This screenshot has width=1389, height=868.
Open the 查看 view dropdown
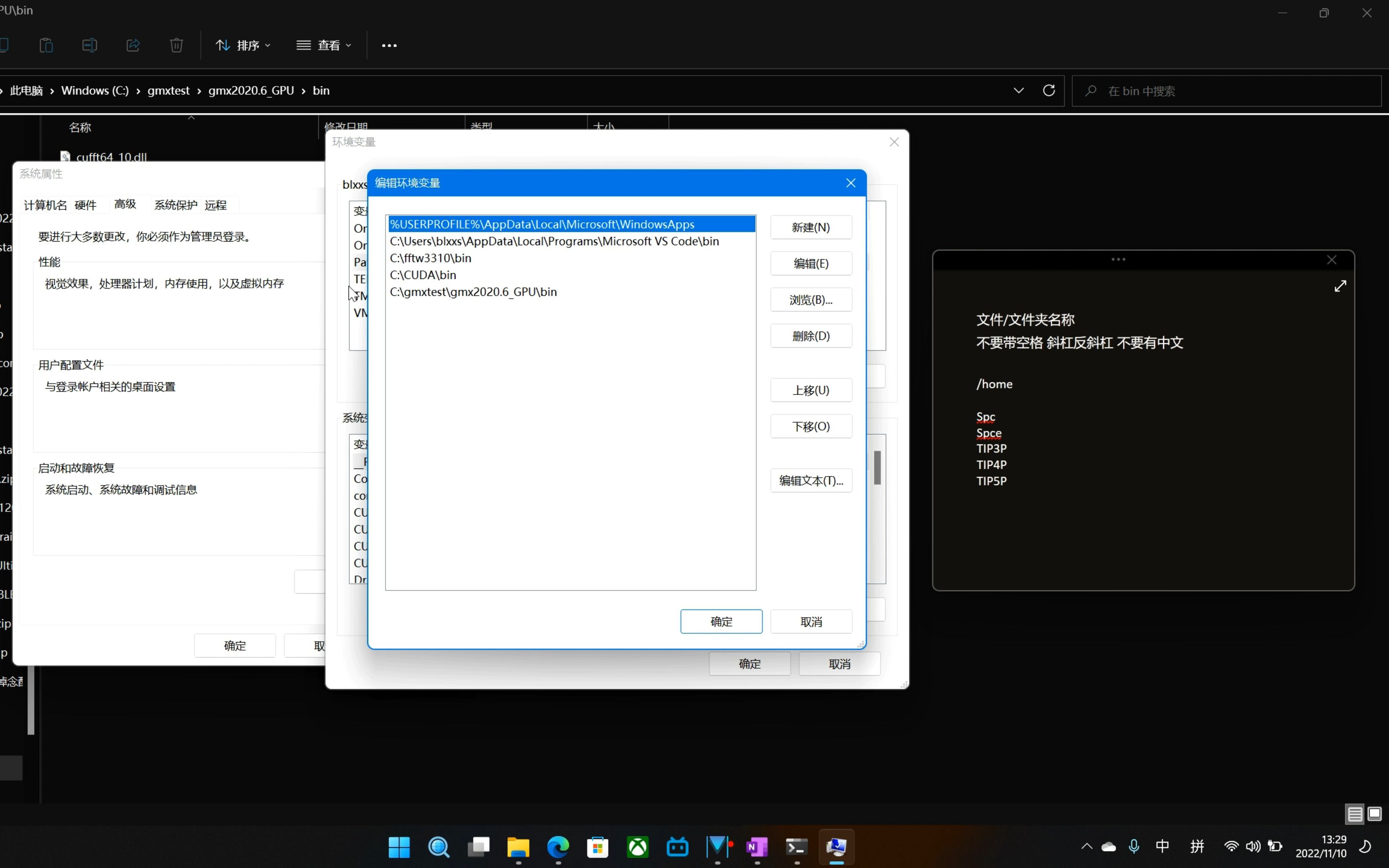[324, 45]
